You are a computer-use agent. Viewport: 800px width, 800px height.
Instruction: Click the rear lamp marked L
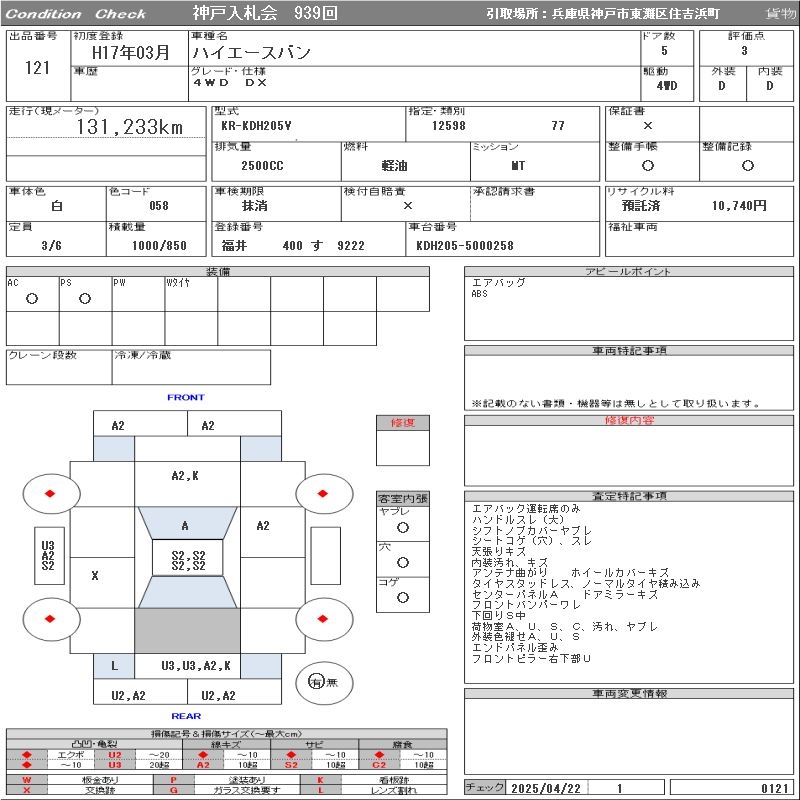click(114, 665)
